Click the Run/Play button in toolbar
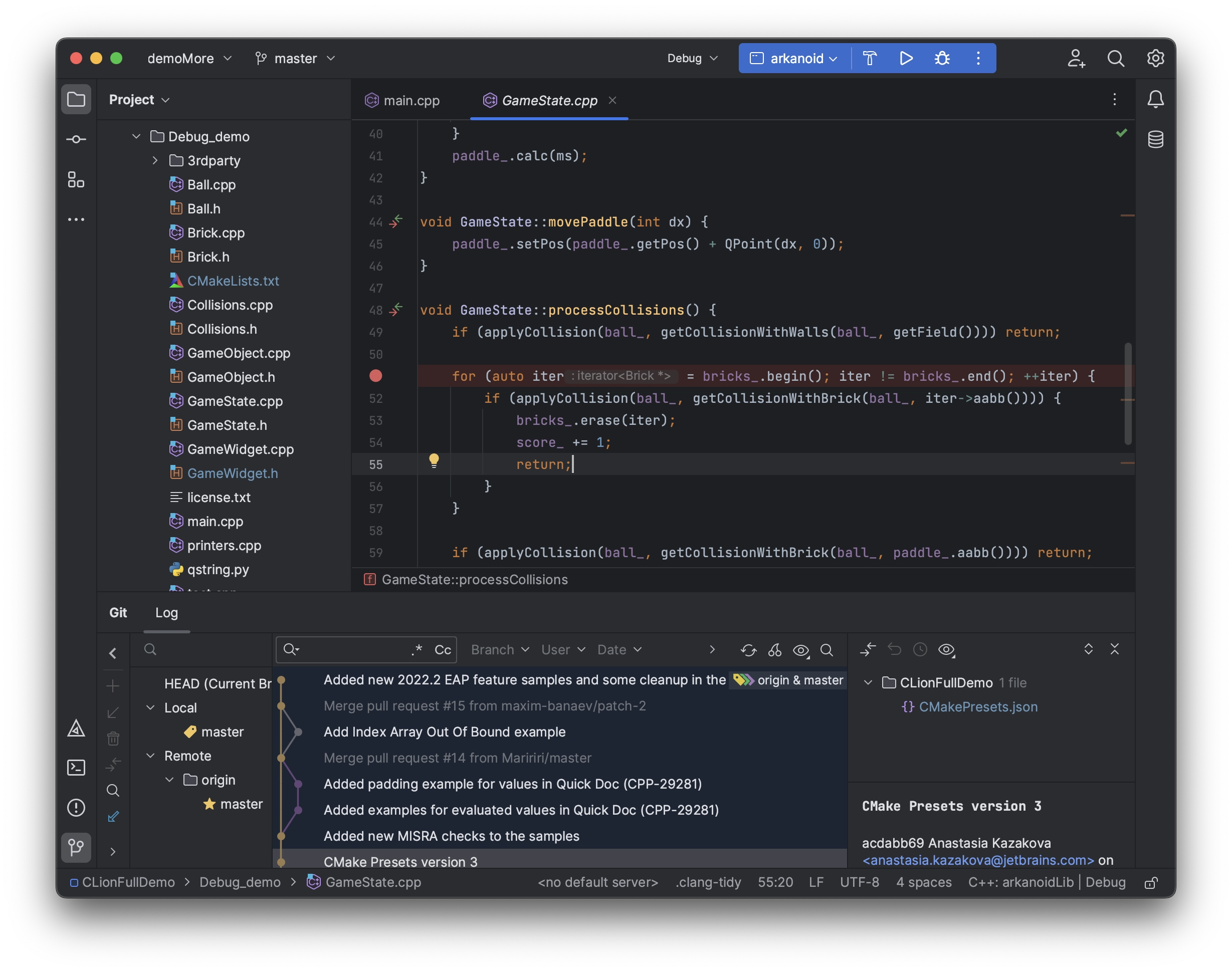Image resolution: width=1232 pixels, height=972 pixels. 905,57
